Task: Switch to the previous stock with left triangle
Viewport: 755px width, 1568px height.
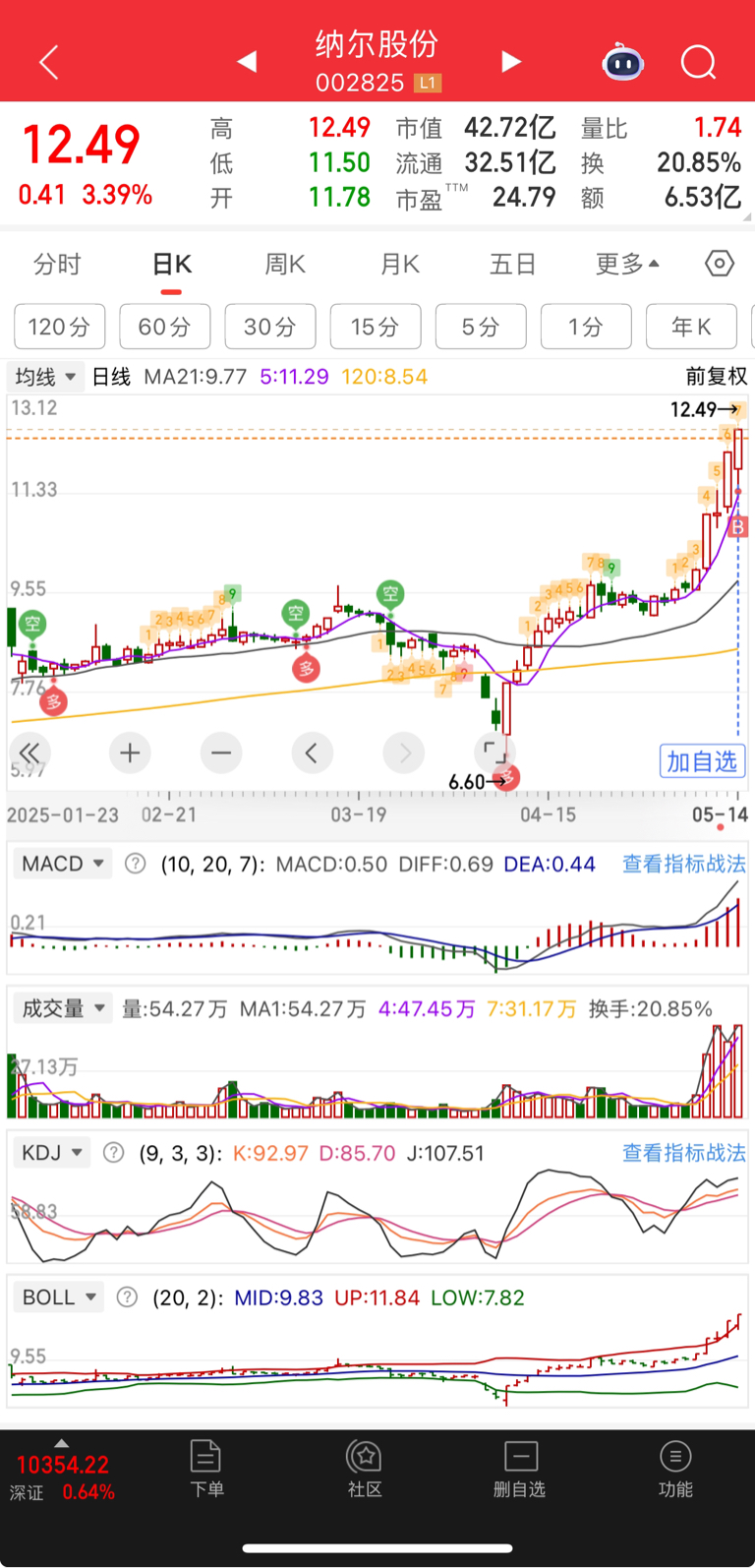Action: (247, 62)
